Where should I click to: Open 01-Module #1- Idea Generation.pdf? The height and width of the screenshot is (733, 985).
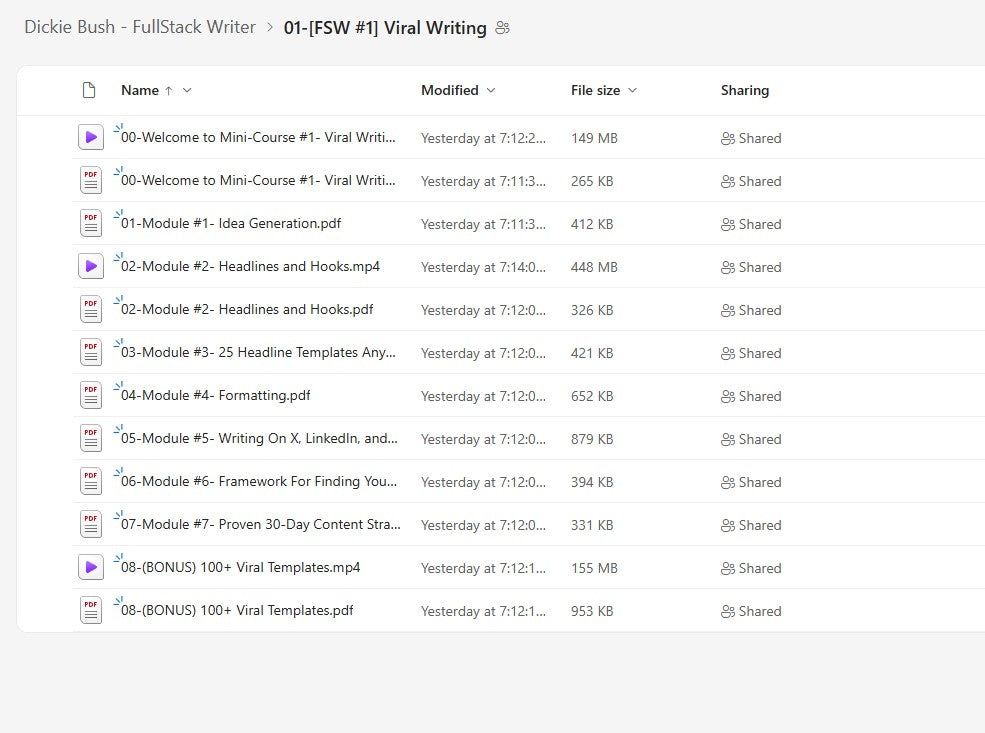point(231,223)
